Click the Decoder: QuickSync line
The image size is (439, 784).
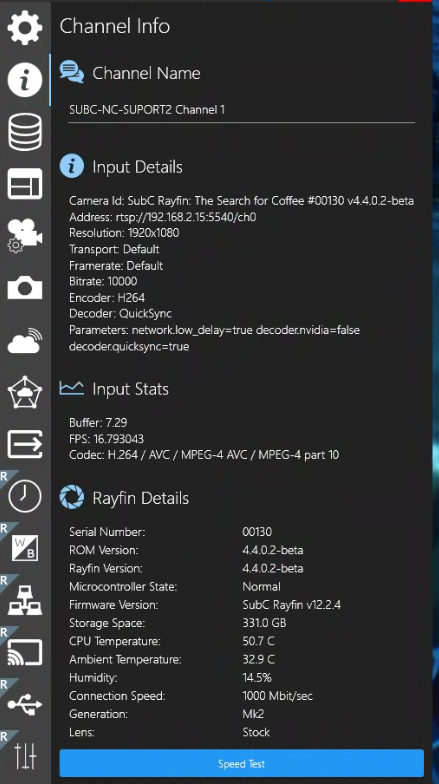coord(120,314)
